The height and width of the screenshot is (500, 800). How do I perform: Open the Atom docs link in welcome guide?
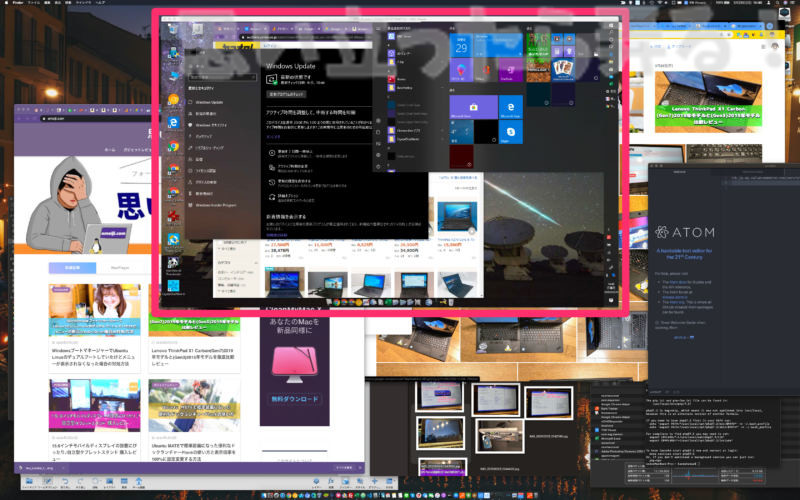click(678, 282)
